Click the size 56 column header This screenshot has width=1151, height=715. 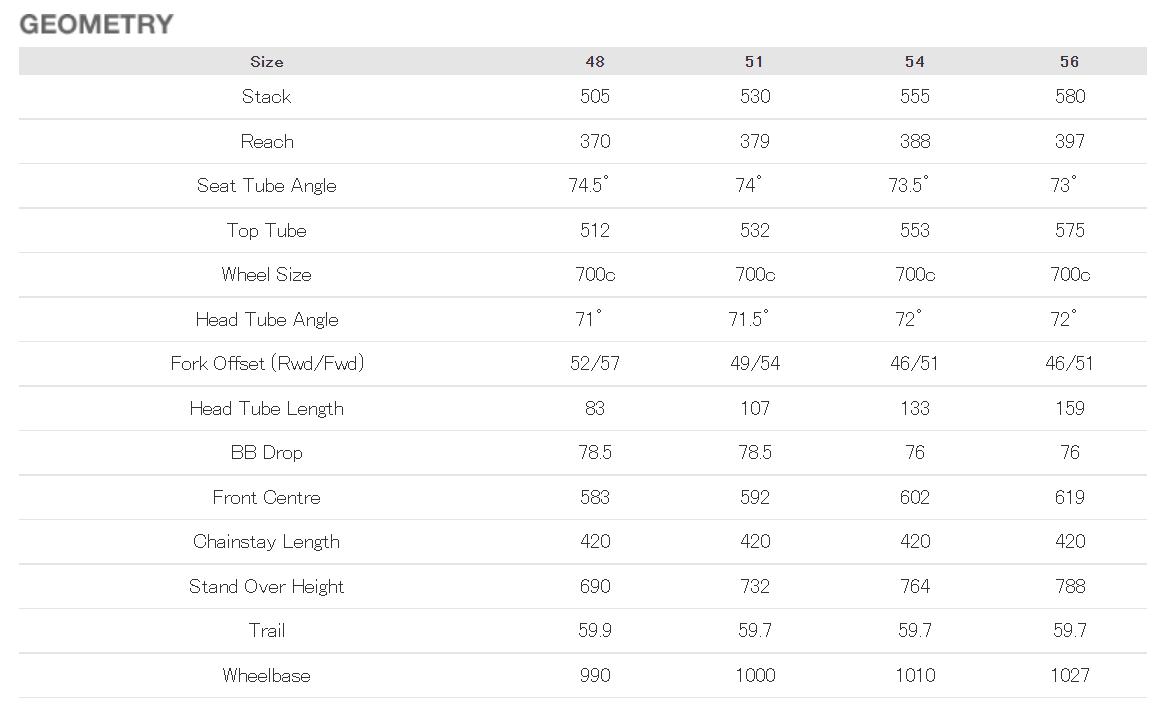(1070, 62)
